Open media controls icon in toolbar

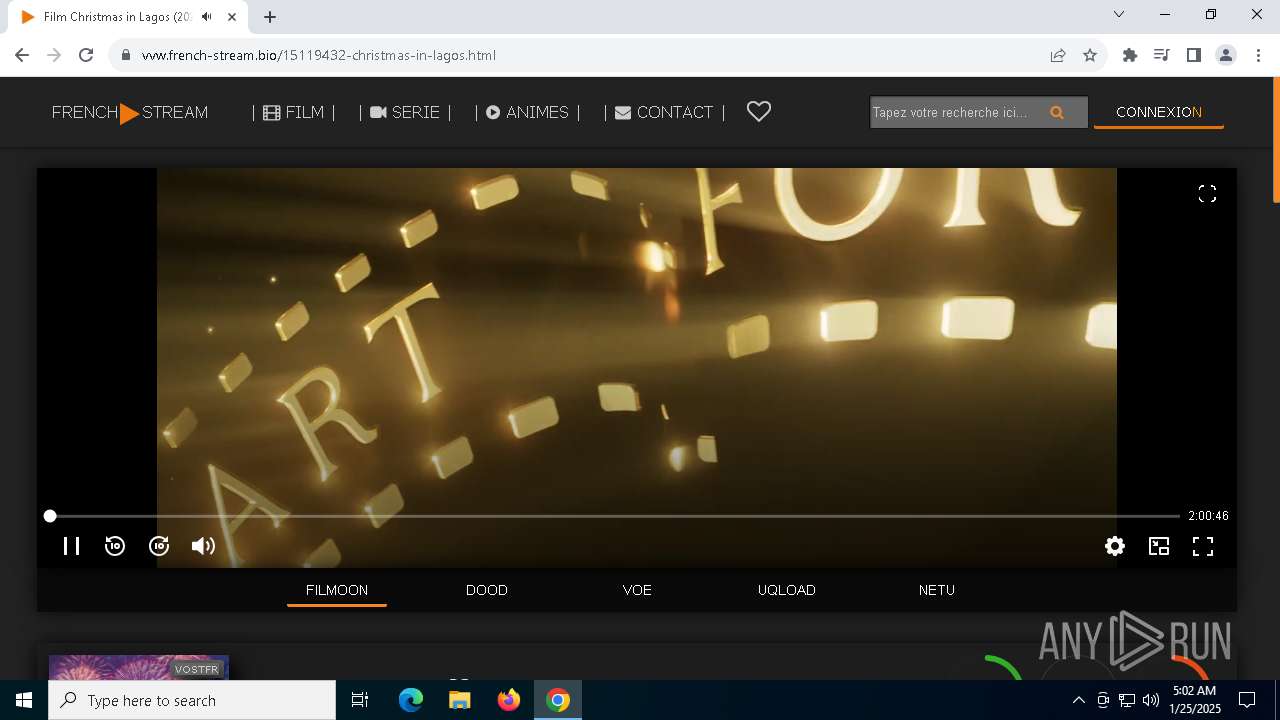(1162, 55)
